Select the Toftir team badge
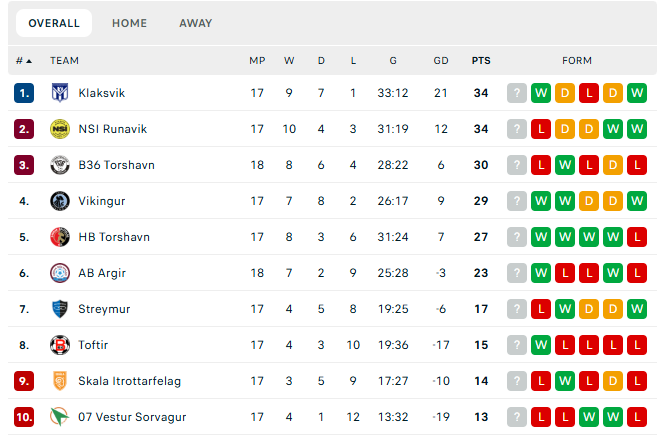Screen dimensions: 666x440 tap(60, 345)
